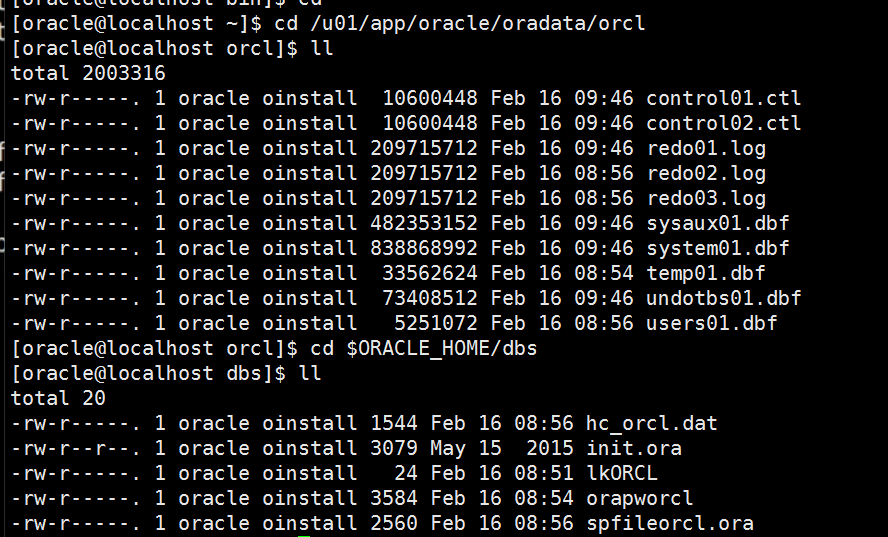Click the time 08:54 in temp01.dbf row
Image resolution: width=888 pixels, height=537 pixels.
click(604, 273)
